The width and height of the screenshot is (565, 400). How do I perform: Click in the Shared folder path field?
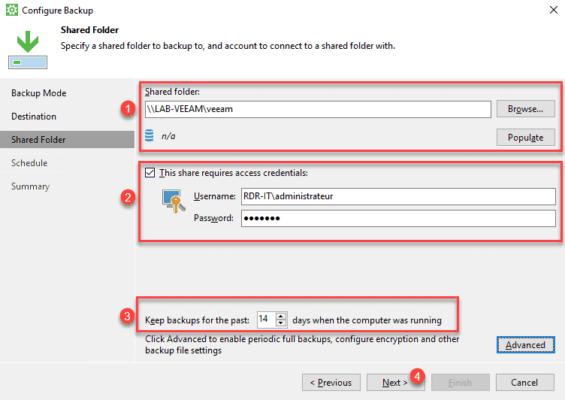[x=318, y=109]
